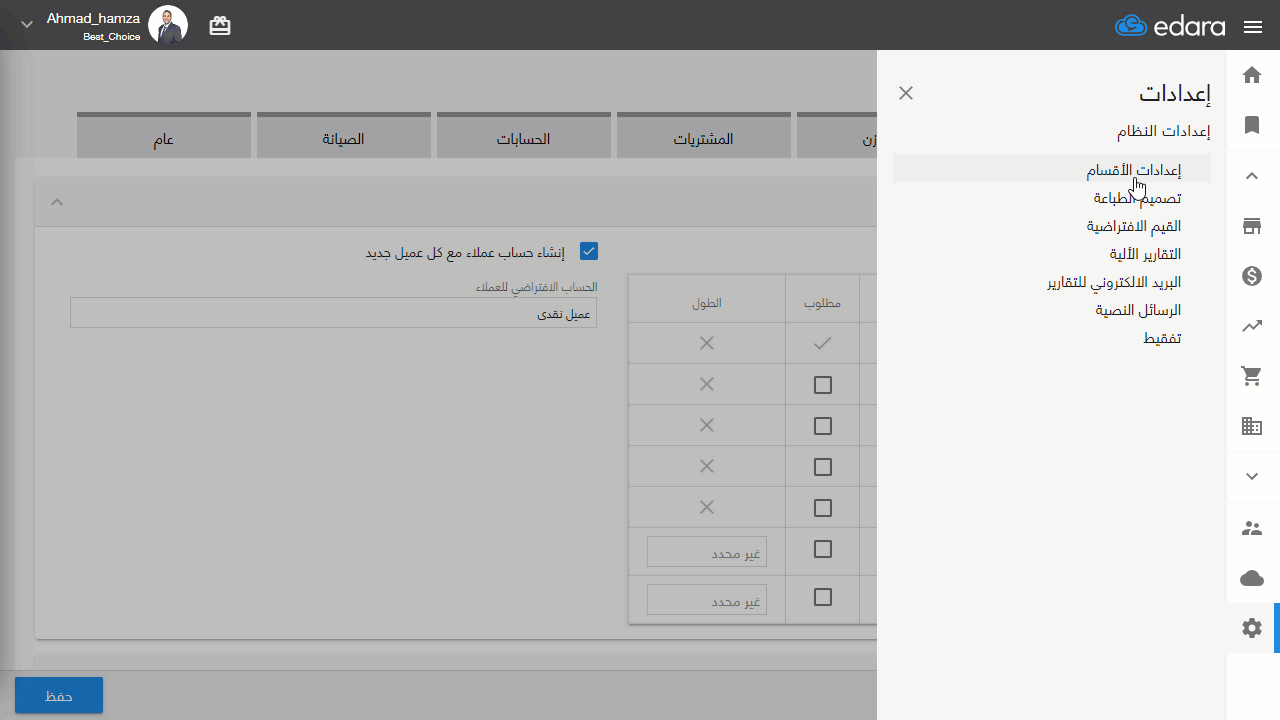Open the cloud icon in sidebar
The height and width of the screenshot is (720, 1280).
click(x=1252, y=578)
